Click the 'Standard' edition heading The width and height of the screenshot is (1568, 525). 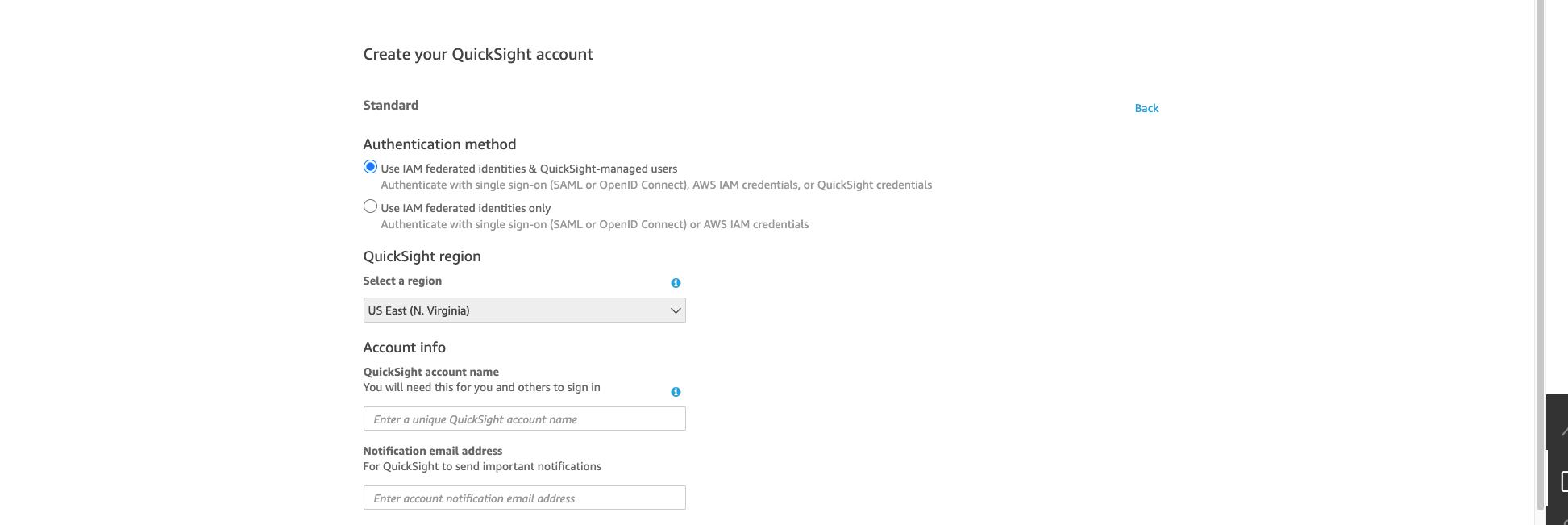tap(390, 106)
